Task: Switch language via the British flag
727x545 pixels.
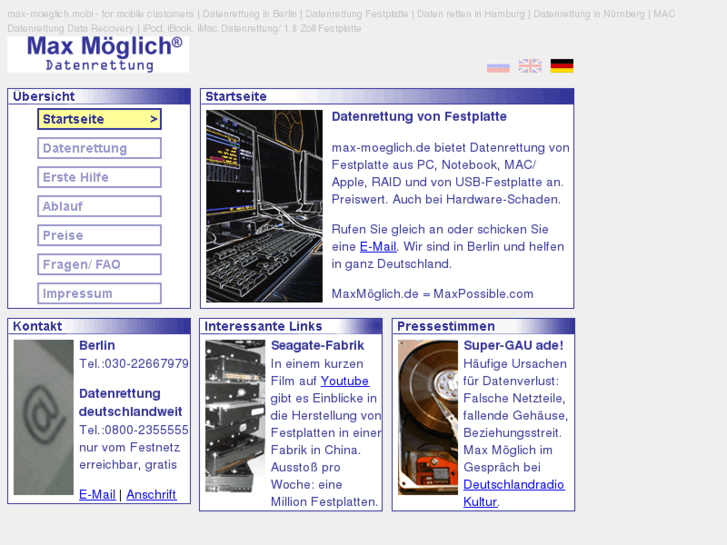Action: [x=530, y=66]
